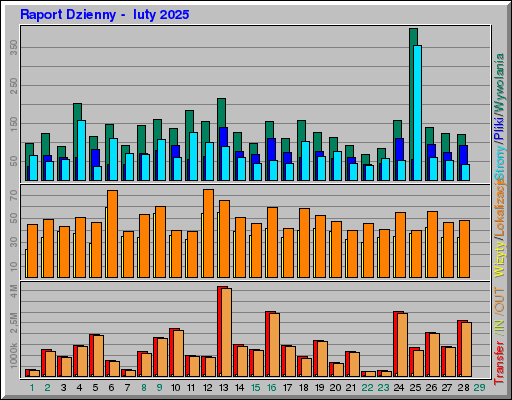
Task: Click day label 26 on the x-axis
Action: pyautogui.click(x=431, y=388)
